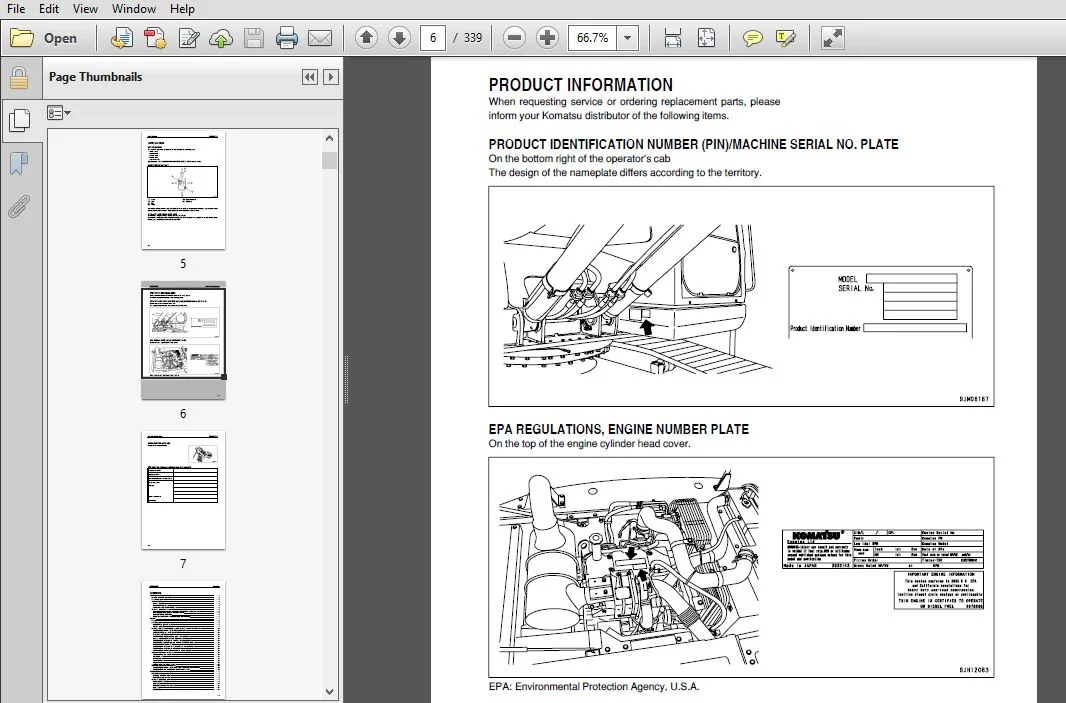
Task: Select the page 5 thumbnail
Action: click(x=183, y=191)
